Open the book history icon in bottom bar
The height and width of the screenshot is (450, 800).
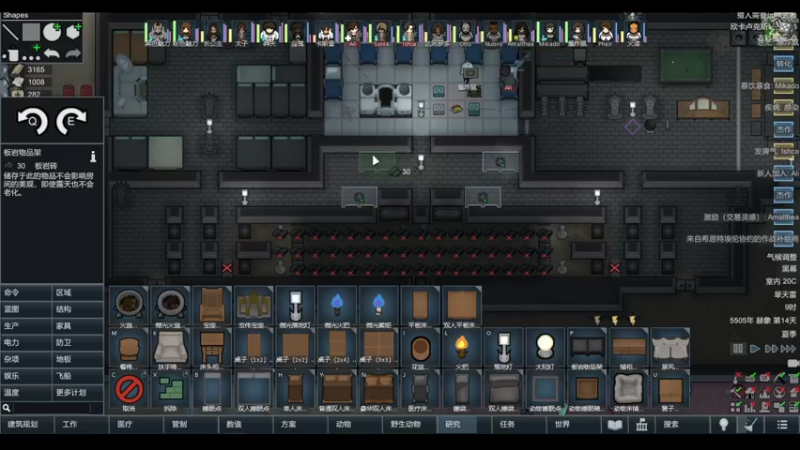click(615, 424)
